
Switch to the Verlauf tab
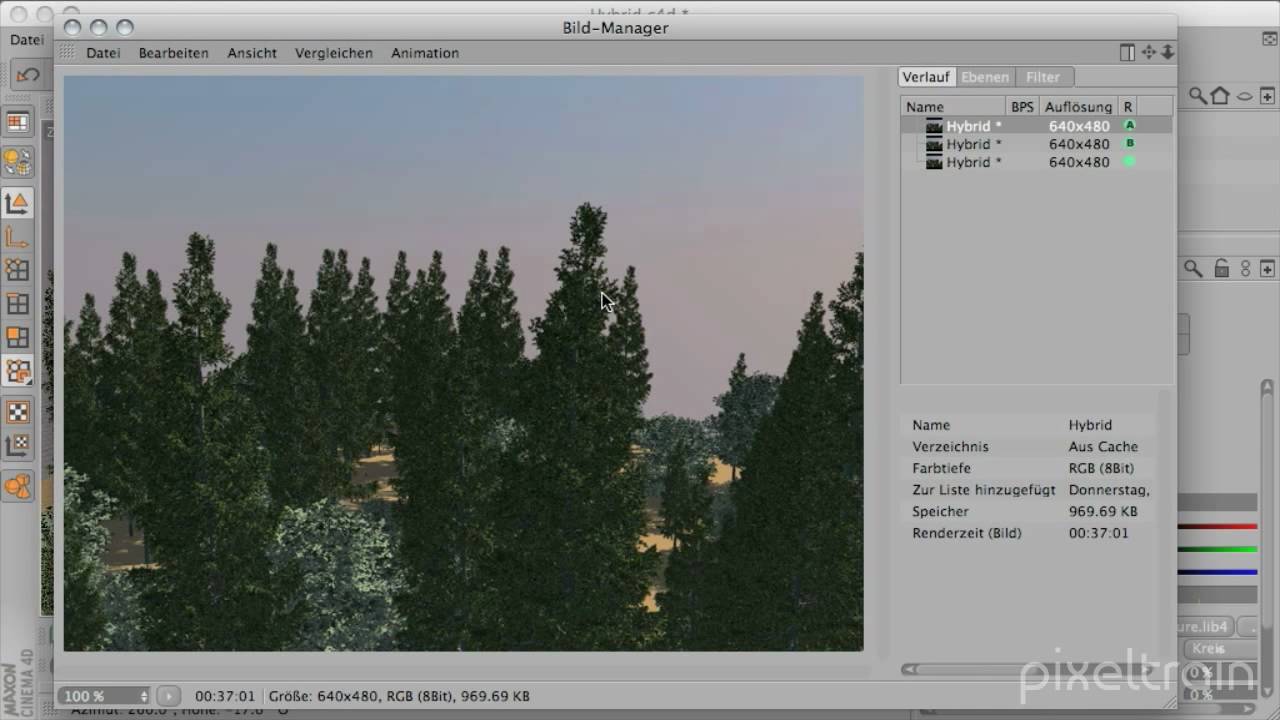point(925,77)
